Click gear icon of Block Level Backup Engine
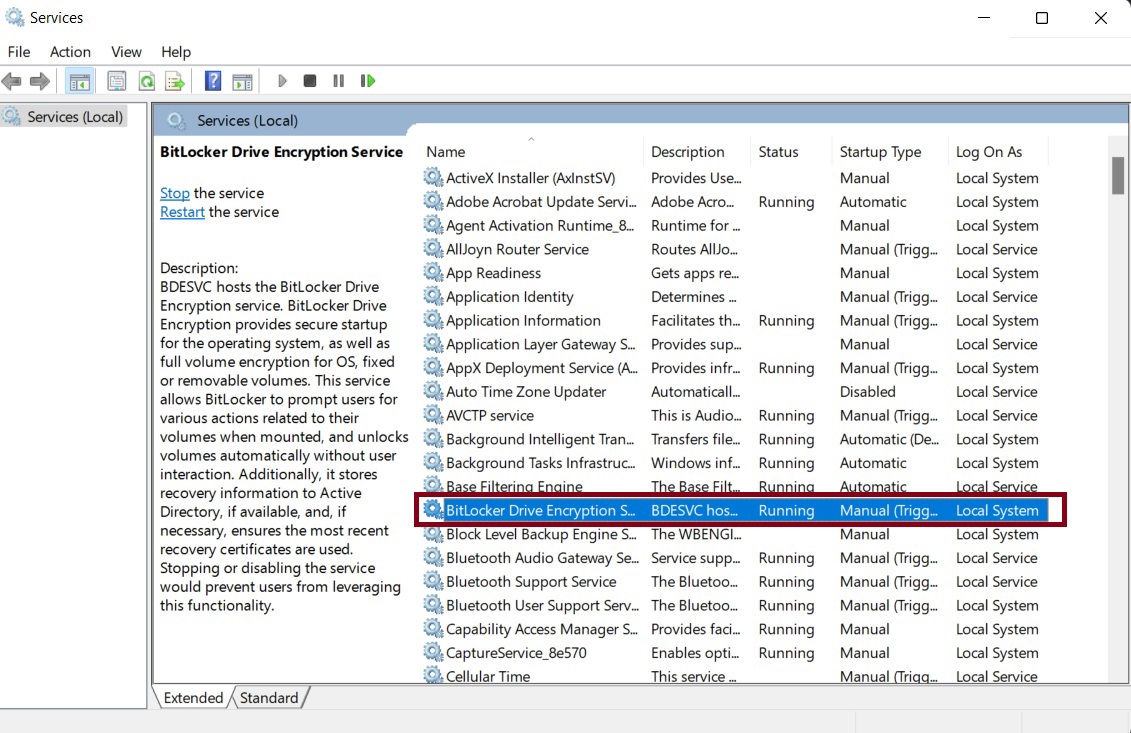 [433, 533]
